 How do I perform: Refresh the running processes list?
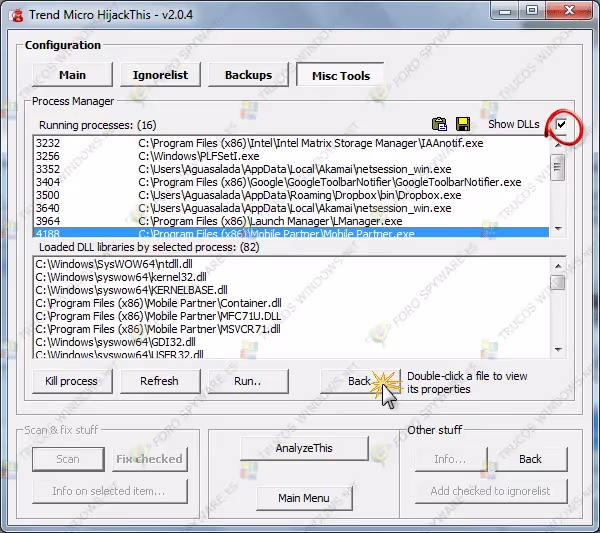(x=160, y=381)
